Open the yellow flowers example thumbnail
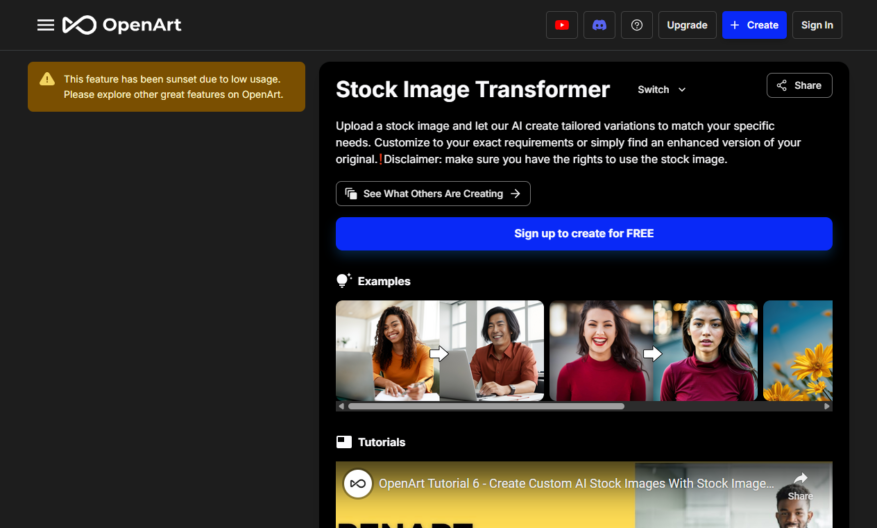This screenshot has height=528, width=877. coord(798,351)
